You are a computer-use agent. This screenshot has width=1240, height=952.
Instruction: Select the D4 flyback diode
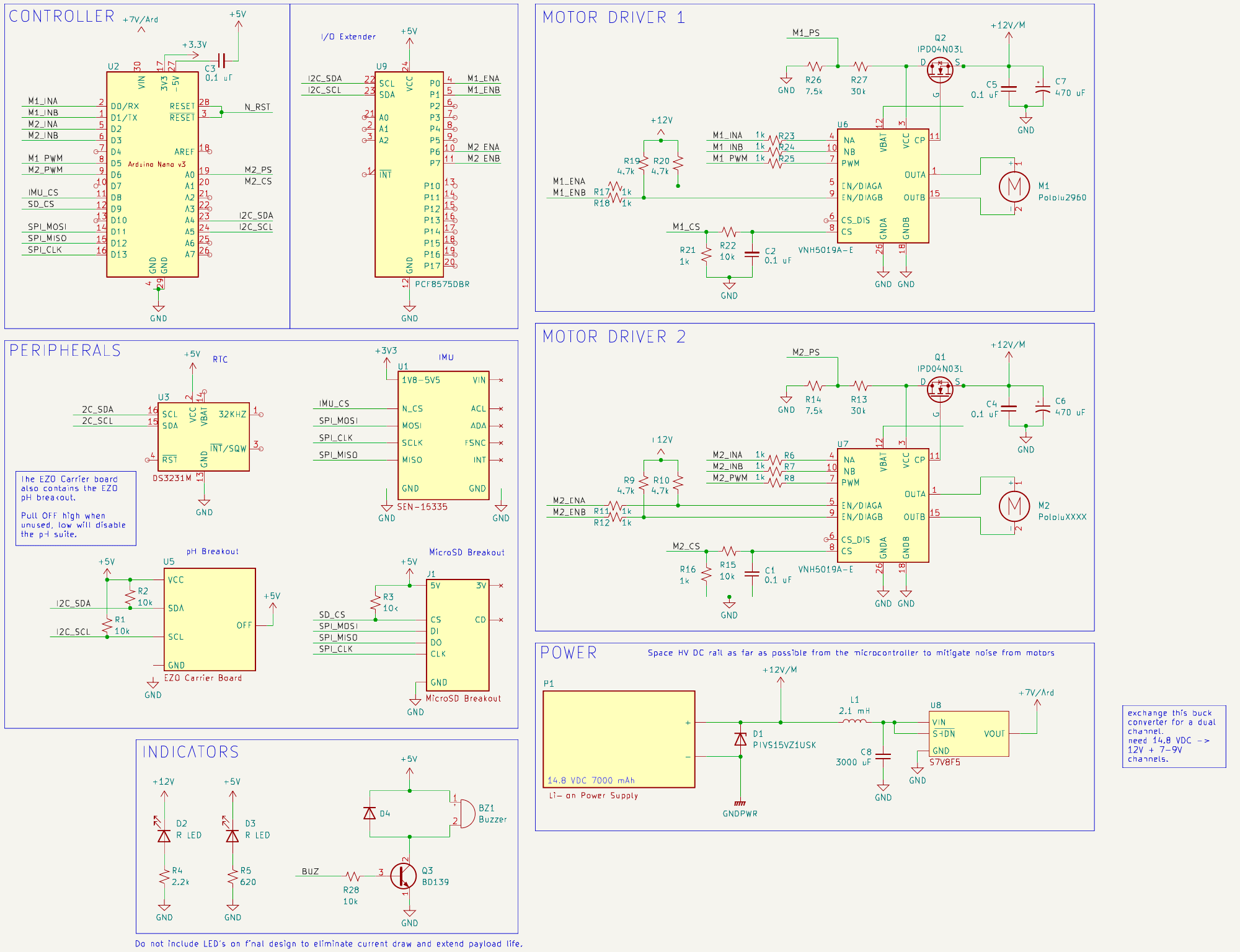[x=370, y=813]
